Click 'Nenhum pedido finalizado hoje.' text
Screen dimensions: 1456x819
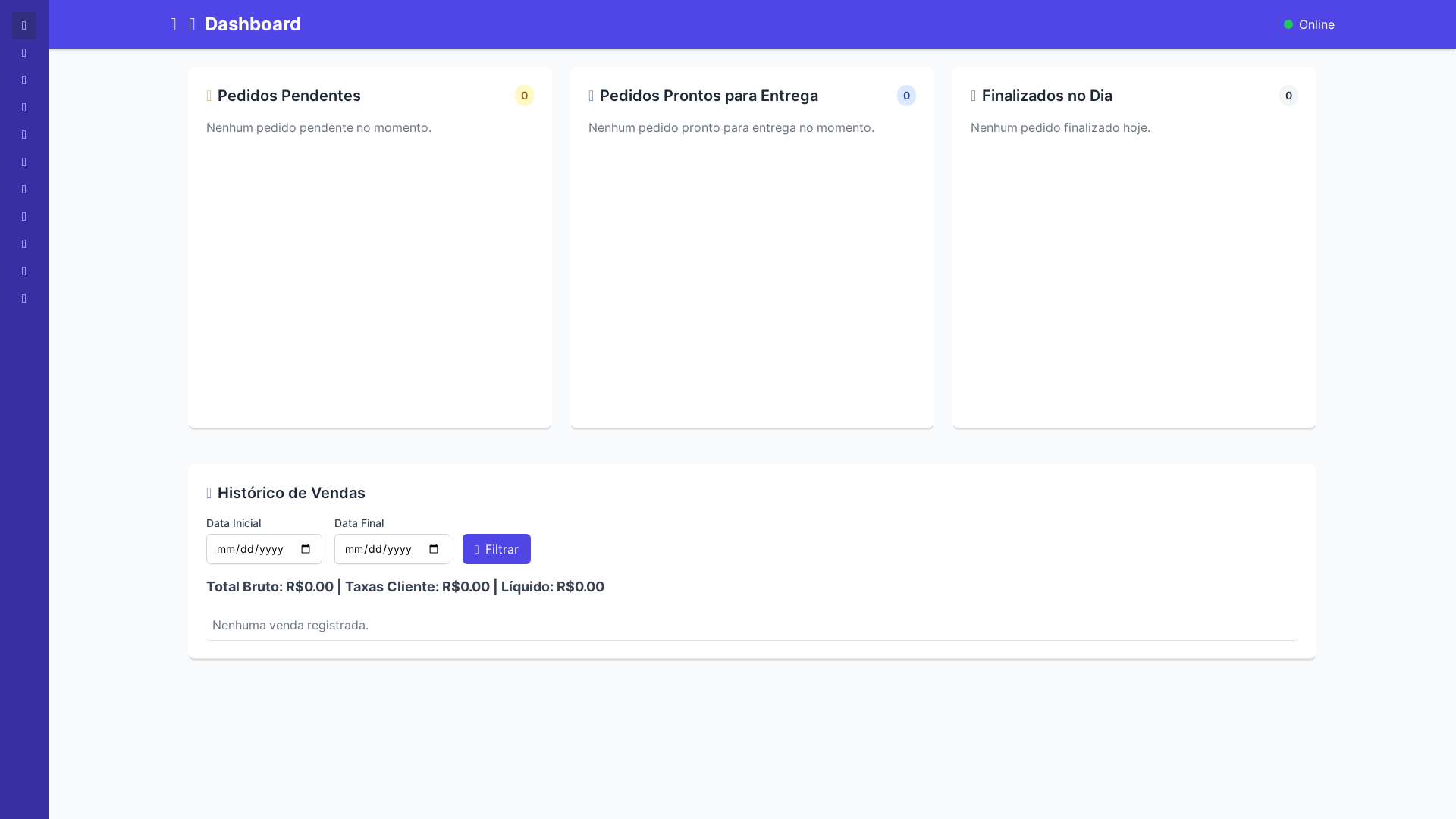[1060, 127]
